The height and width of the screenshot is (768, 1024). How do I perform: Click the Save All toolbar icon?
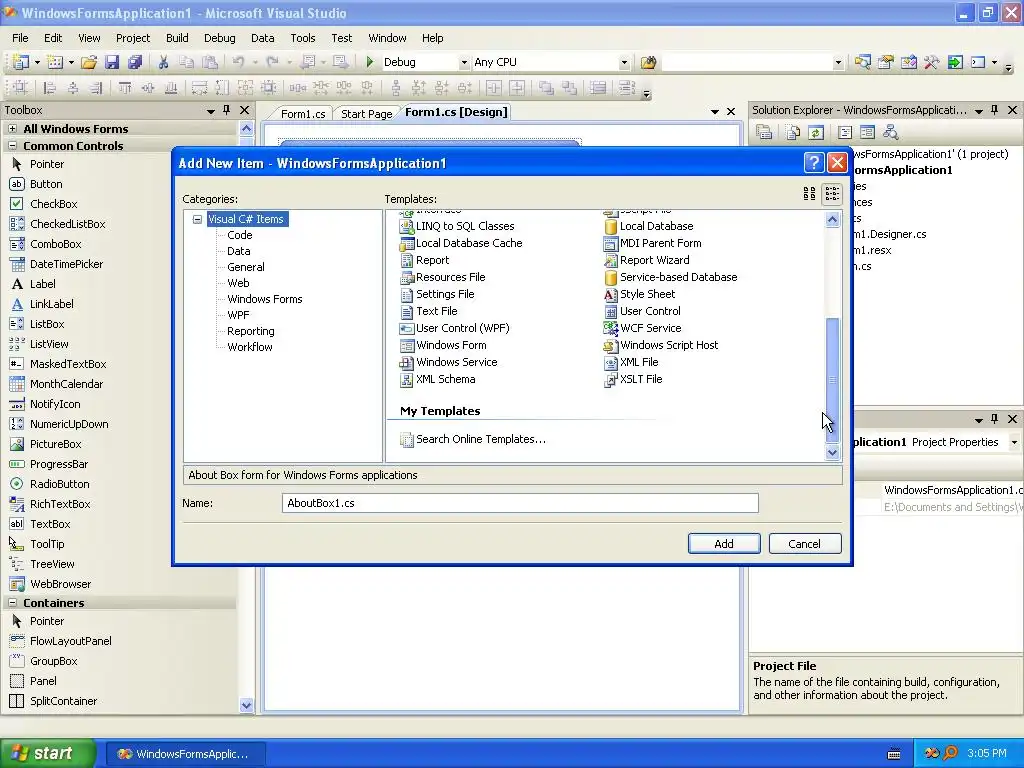(x=135, y=63)
